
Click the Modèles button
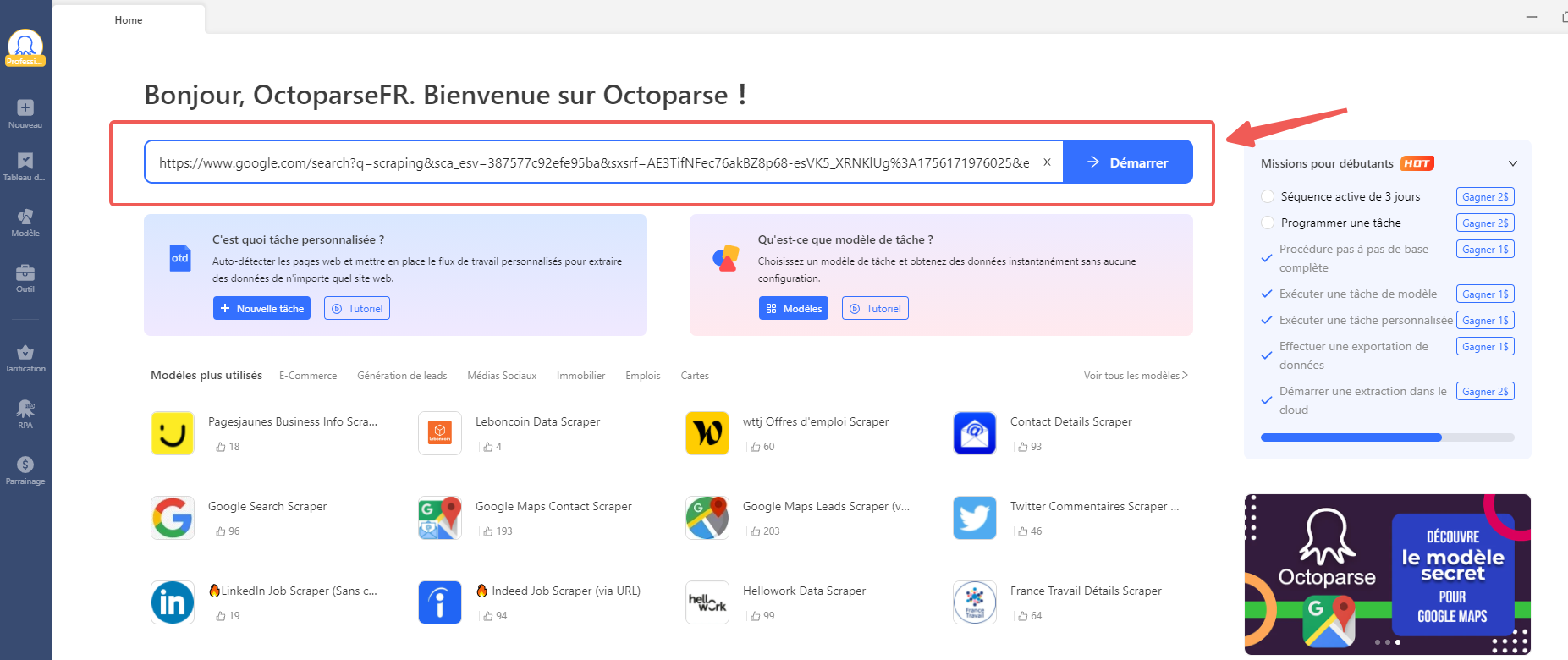(x=794, y=308)
